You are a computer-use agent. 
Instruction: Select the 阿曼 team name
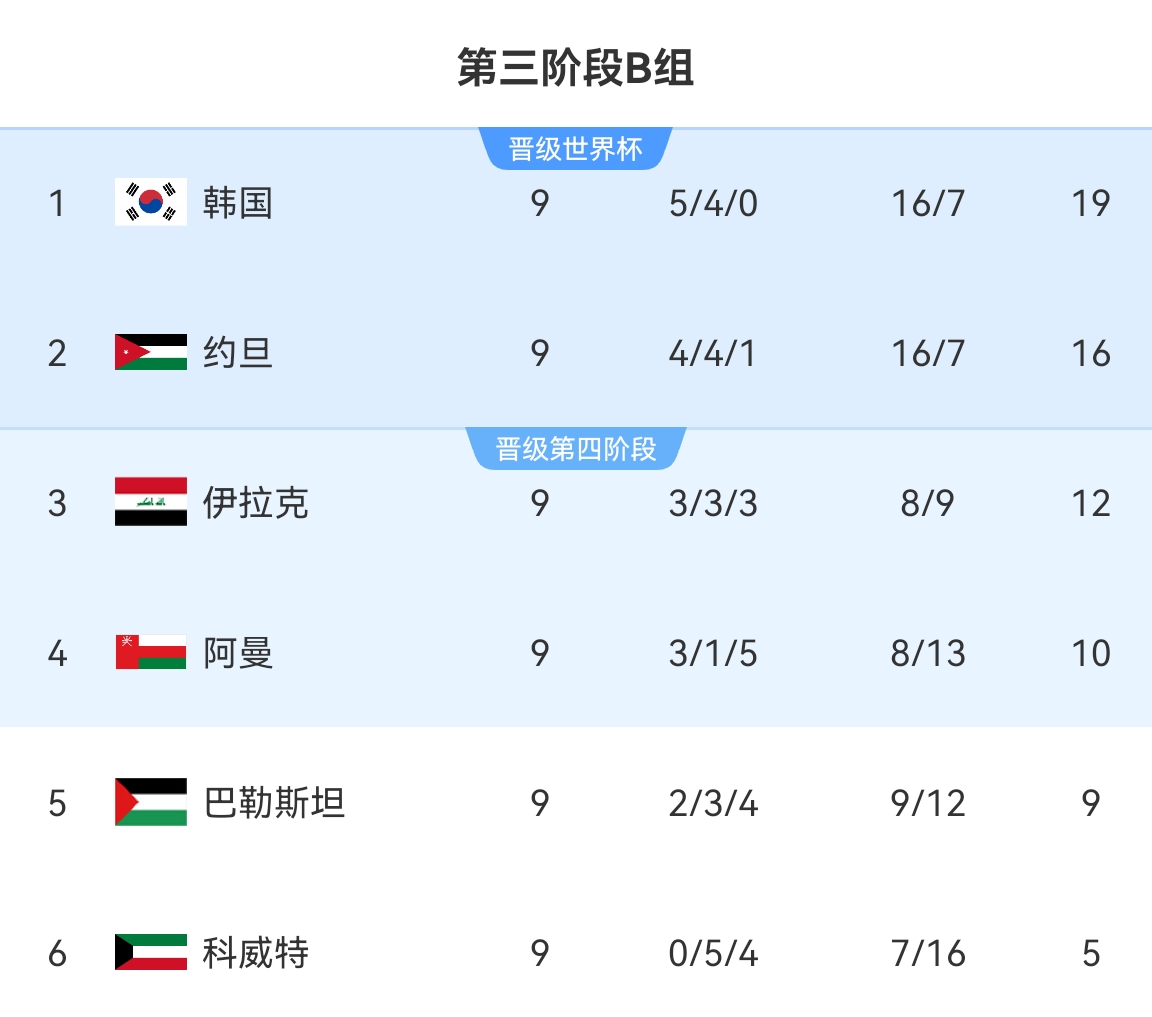click(x=238, y=653)
